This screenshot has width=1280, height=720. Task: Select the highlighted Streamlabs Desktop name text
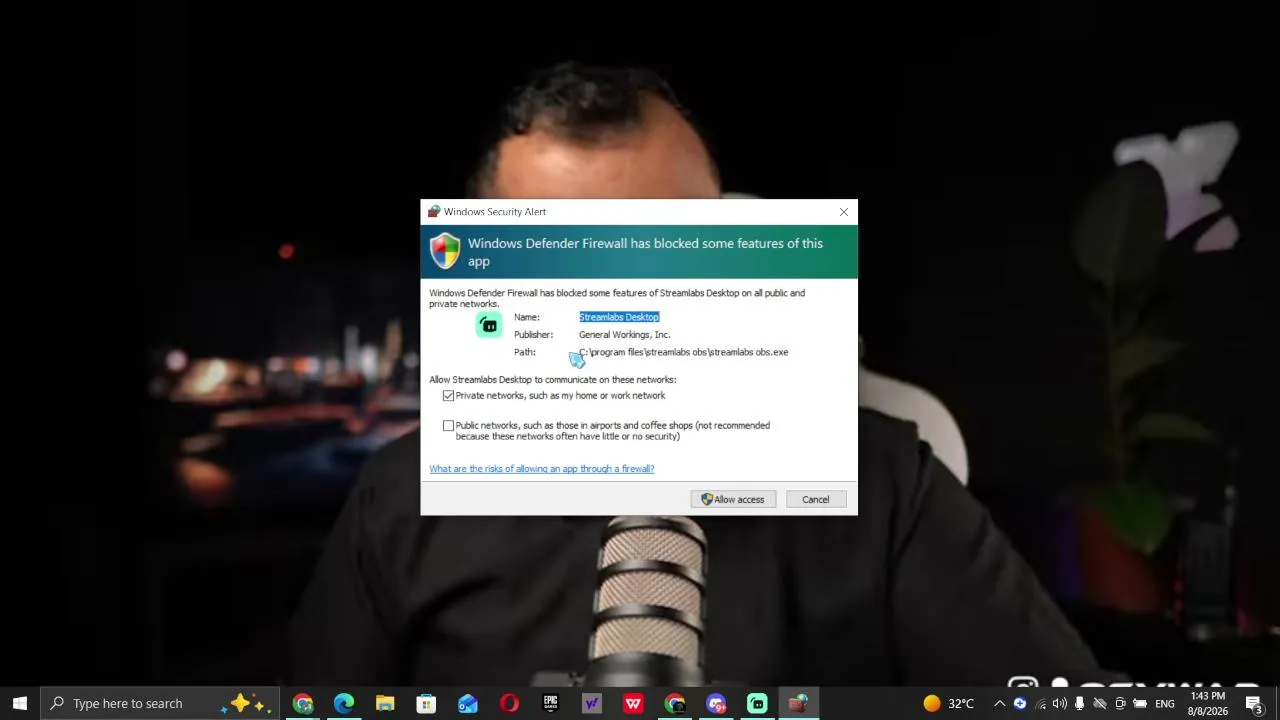[619, 317]
